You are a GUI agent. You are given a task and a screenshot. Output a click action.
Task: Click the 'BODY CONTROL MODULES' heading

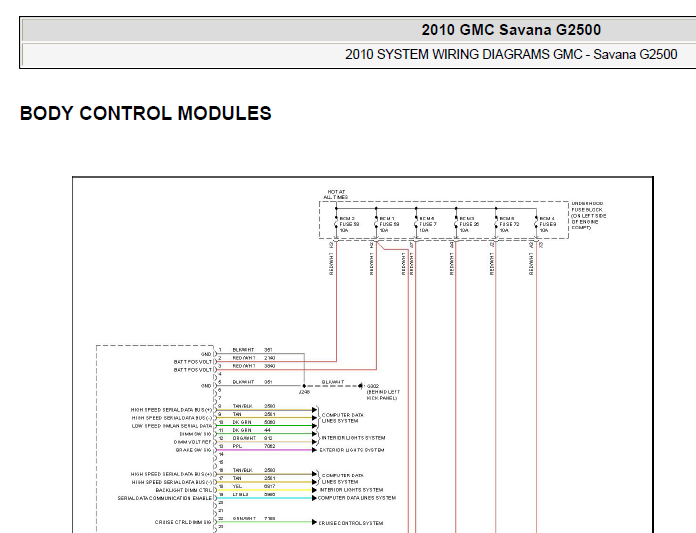pyautogui.click(x=146, y=114)
